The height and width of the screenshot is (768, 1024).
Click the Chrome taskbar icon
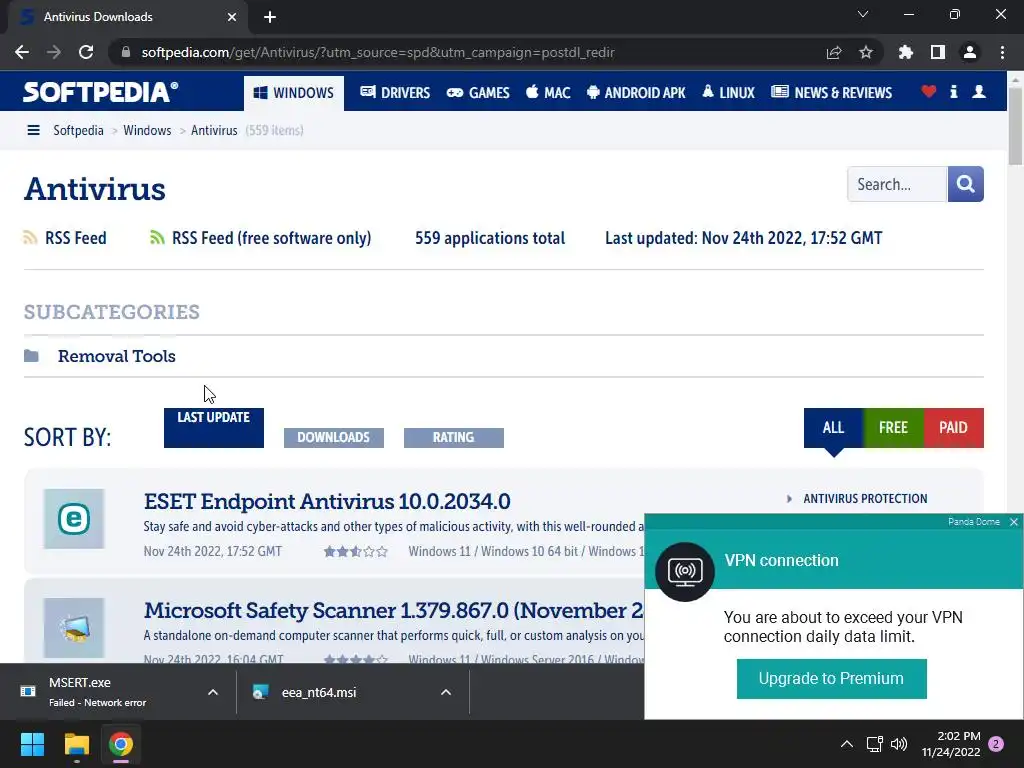coord(121,744)
